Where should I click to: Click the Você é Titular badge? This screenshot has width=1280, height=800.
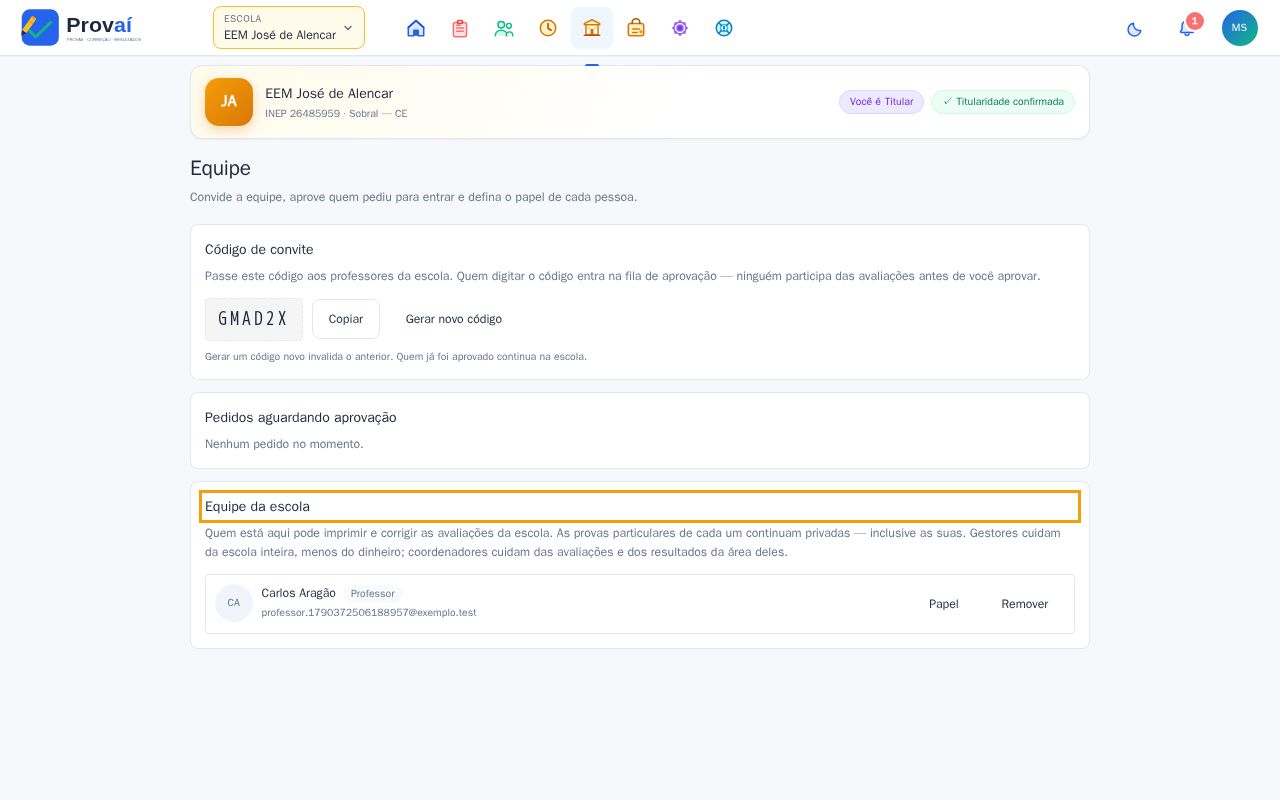[x=881, y=102]
